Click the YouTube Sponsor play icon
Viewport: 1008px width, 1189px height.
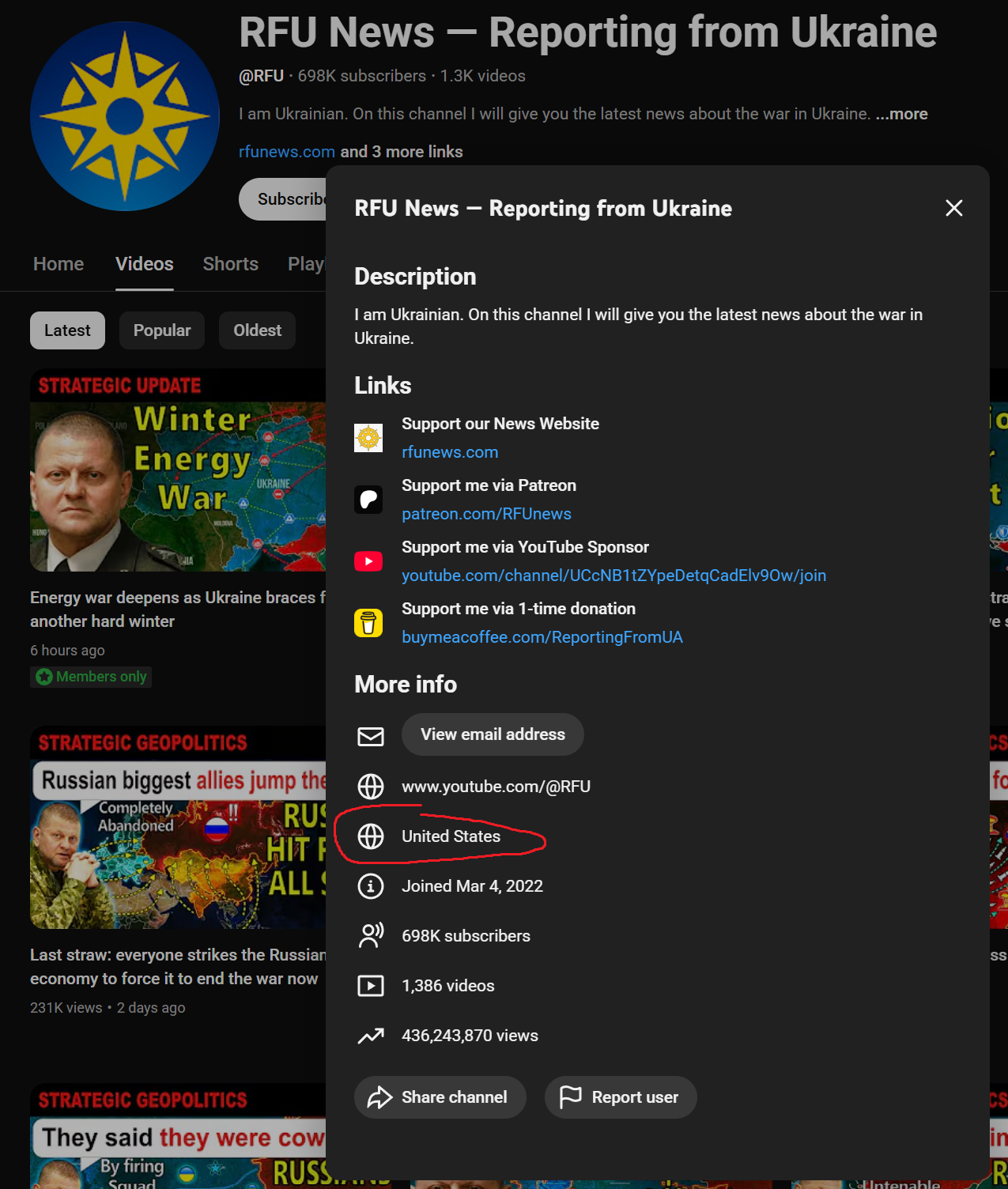(368, 561)
